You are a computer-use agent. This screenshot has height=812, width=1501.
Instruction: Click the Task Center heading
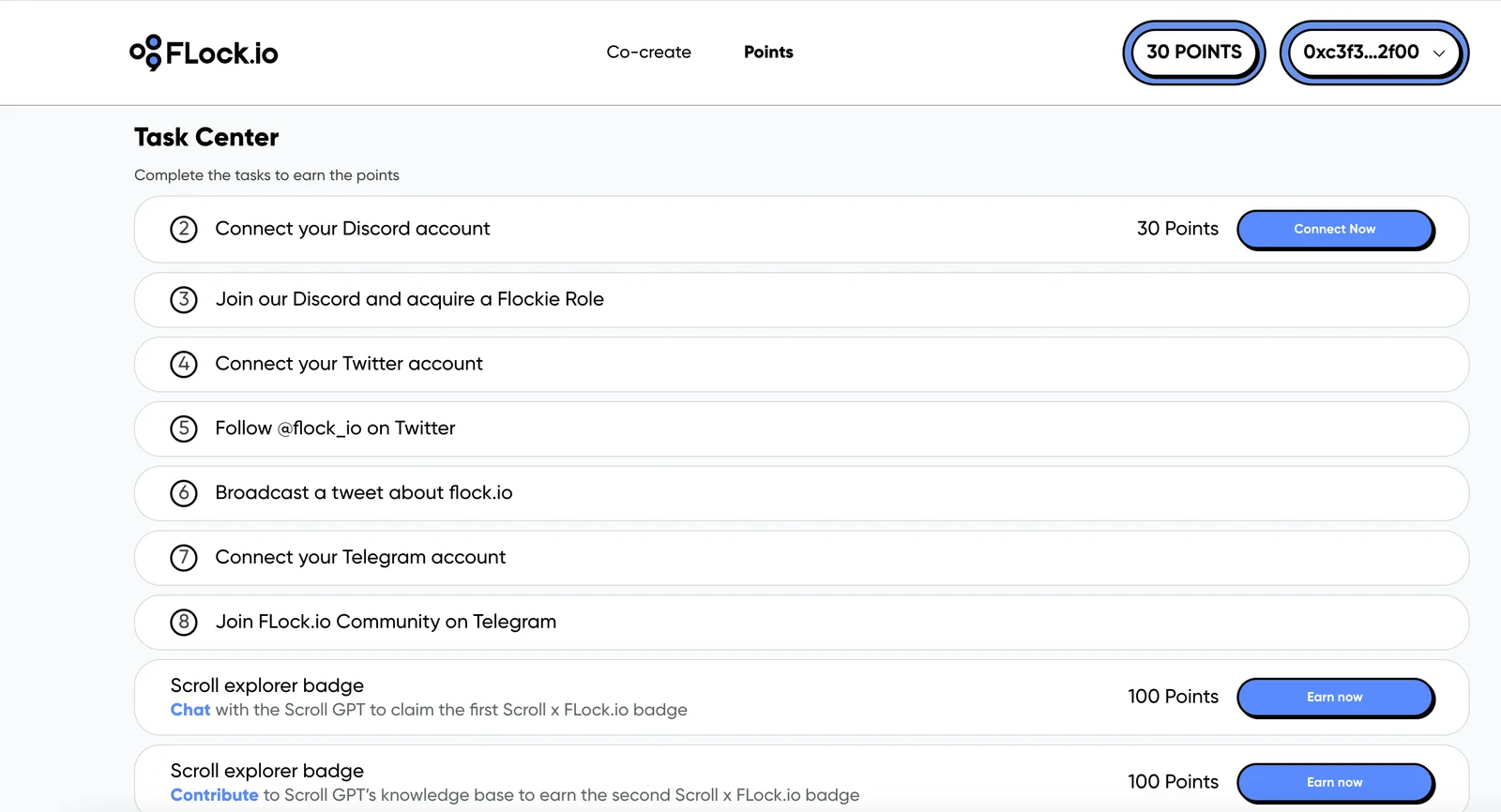coord(206,138)
